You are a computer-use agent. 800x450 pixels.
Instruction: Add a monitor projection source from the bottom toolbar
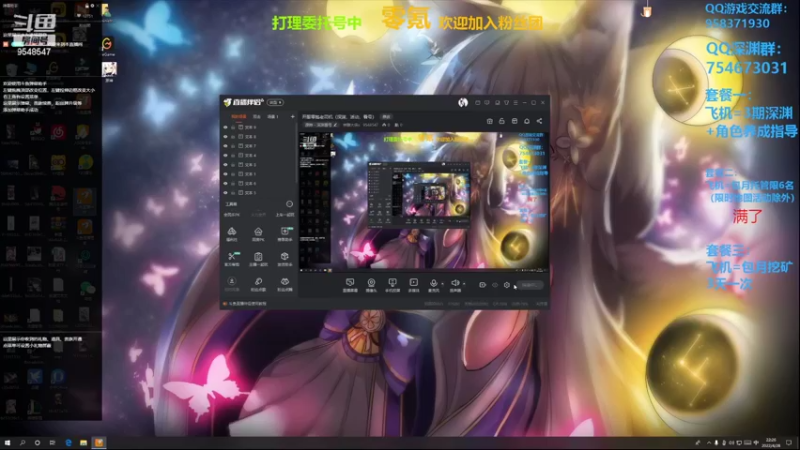392,285
